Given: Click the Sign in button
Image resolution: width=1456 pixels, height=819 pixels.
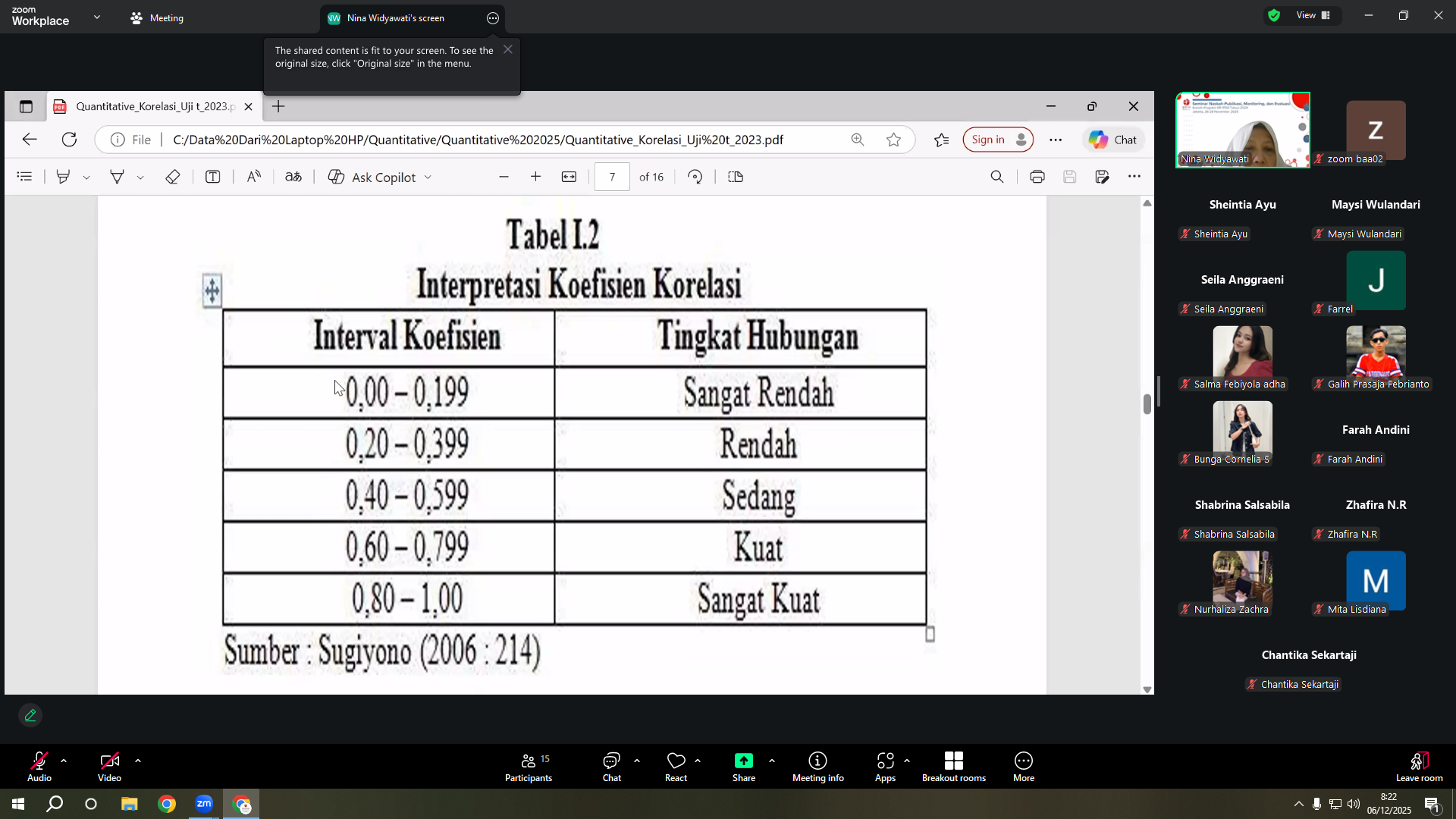Looking at the screenshot, I should point(998,140).
